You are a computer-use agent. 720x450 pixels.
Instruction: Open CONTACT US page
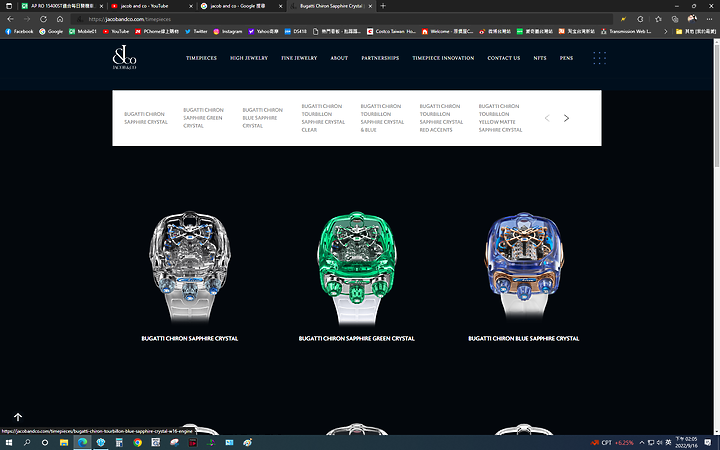pos(504,58)
